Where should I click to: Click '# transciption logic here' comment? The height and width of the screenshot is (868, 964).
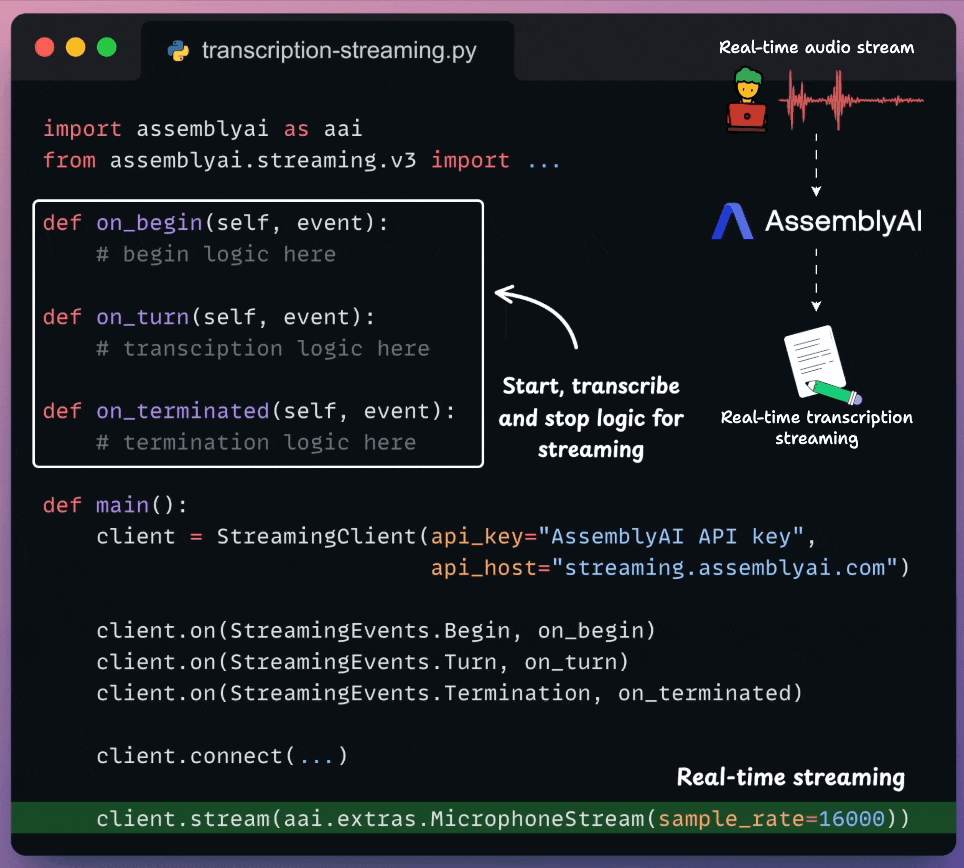263,349
